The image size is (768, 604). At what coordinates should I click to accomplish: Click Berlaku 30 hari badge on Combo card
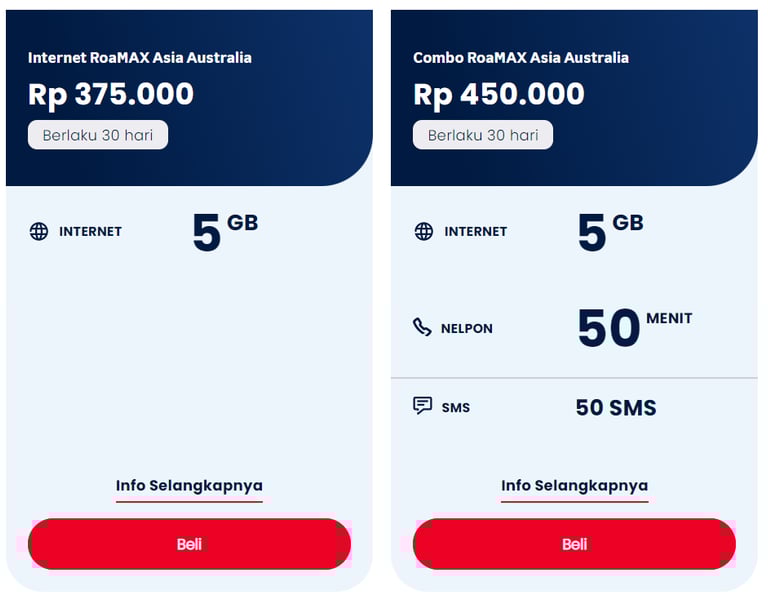(x=483, y=135)
